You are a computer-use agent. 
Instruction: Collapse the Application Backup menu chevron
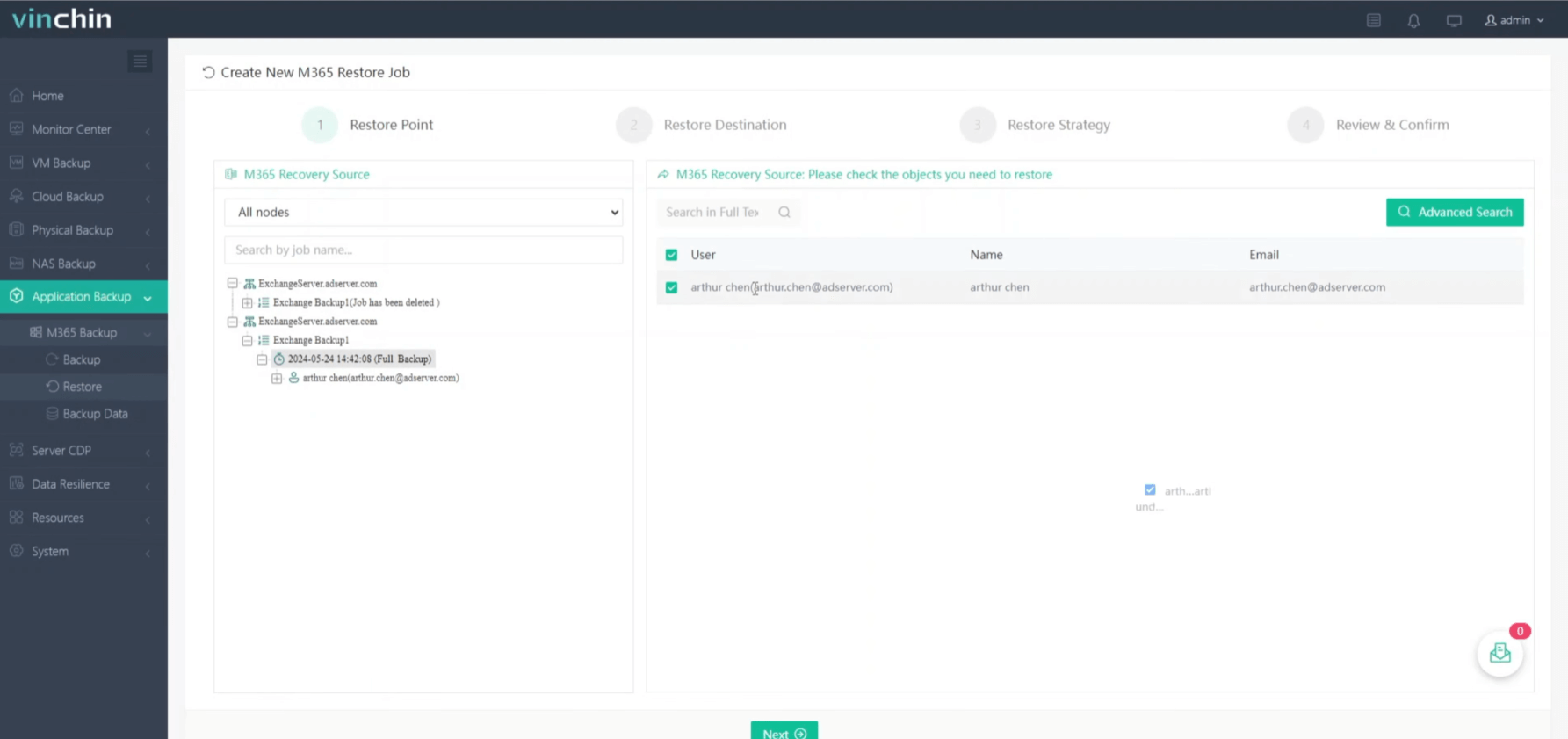148,298
